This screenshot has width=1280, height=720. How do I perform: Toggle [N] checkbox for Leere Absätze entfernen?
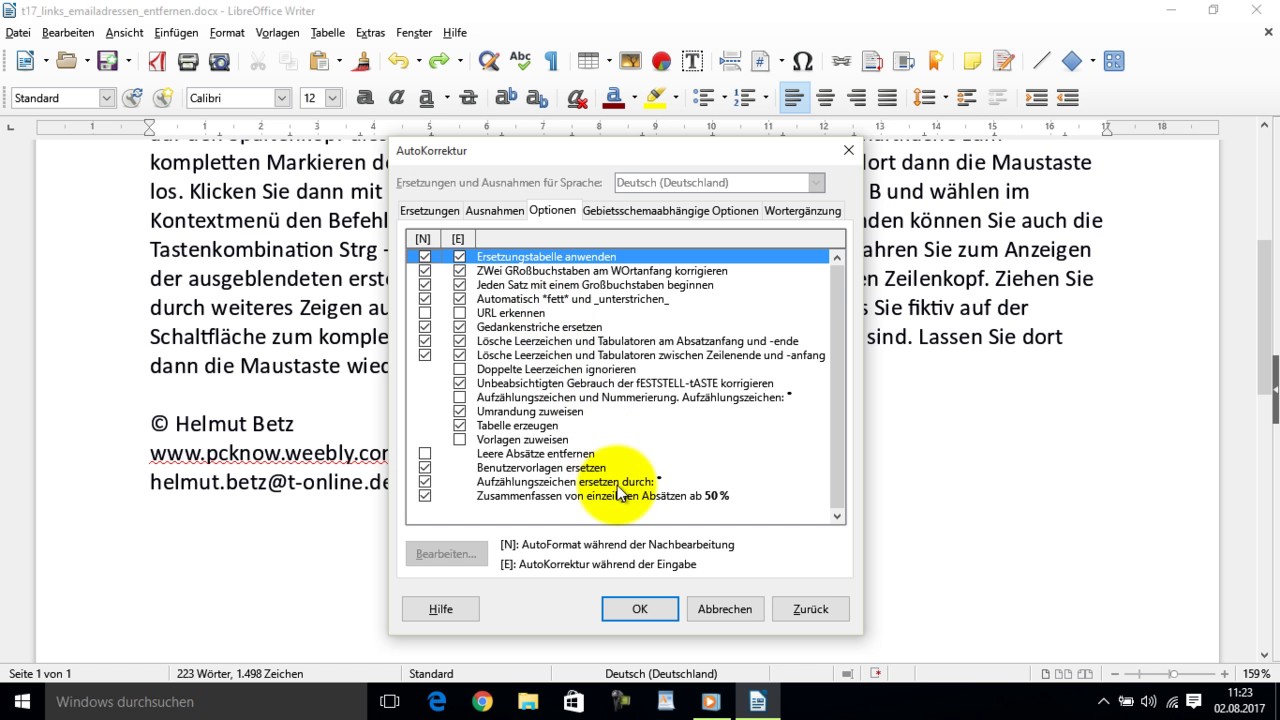(425, 453)
